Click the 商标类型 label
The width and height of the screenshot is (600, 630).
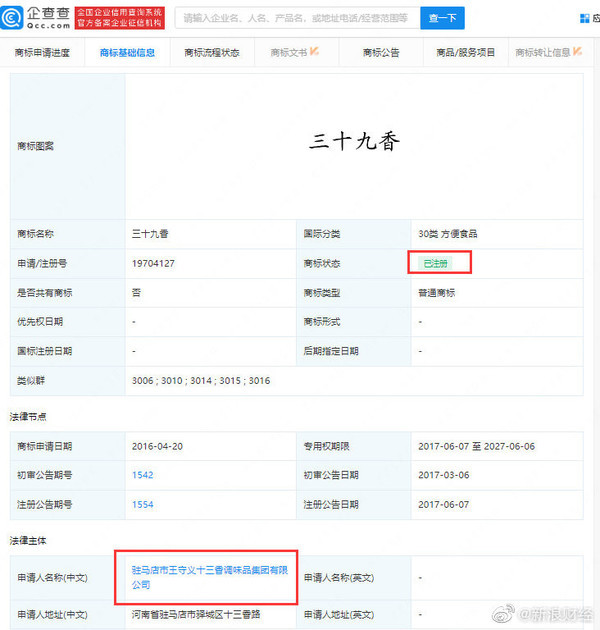click(x=322, y=293)
